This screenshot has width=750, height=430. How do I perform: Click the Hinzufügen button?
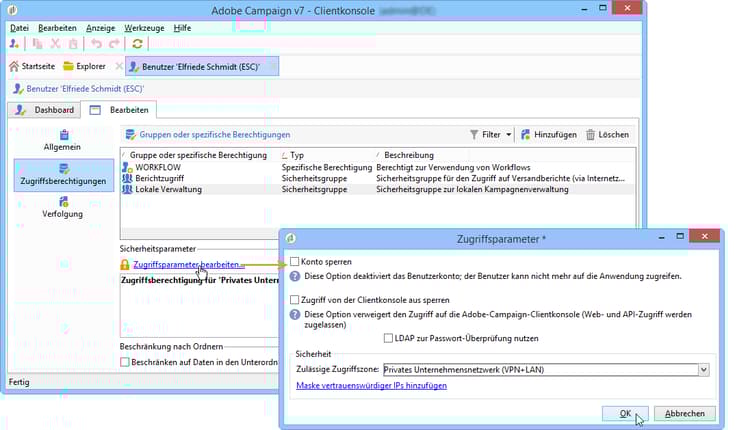[549, 135]
